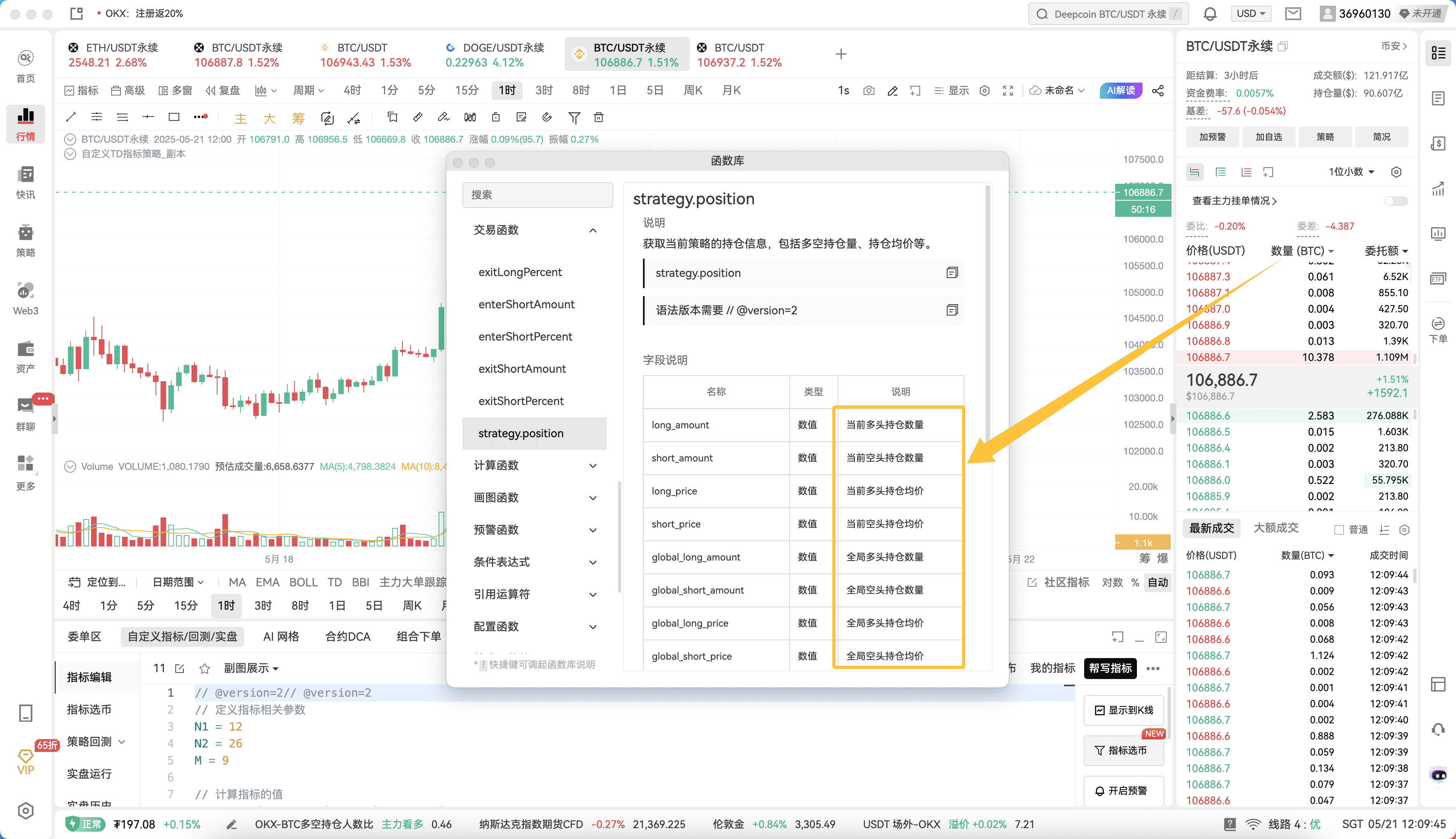The width and height of the screenshot is (1456, 839).
Task: Toggle Volume indicator visibility circle
Action: click(70, 467)
